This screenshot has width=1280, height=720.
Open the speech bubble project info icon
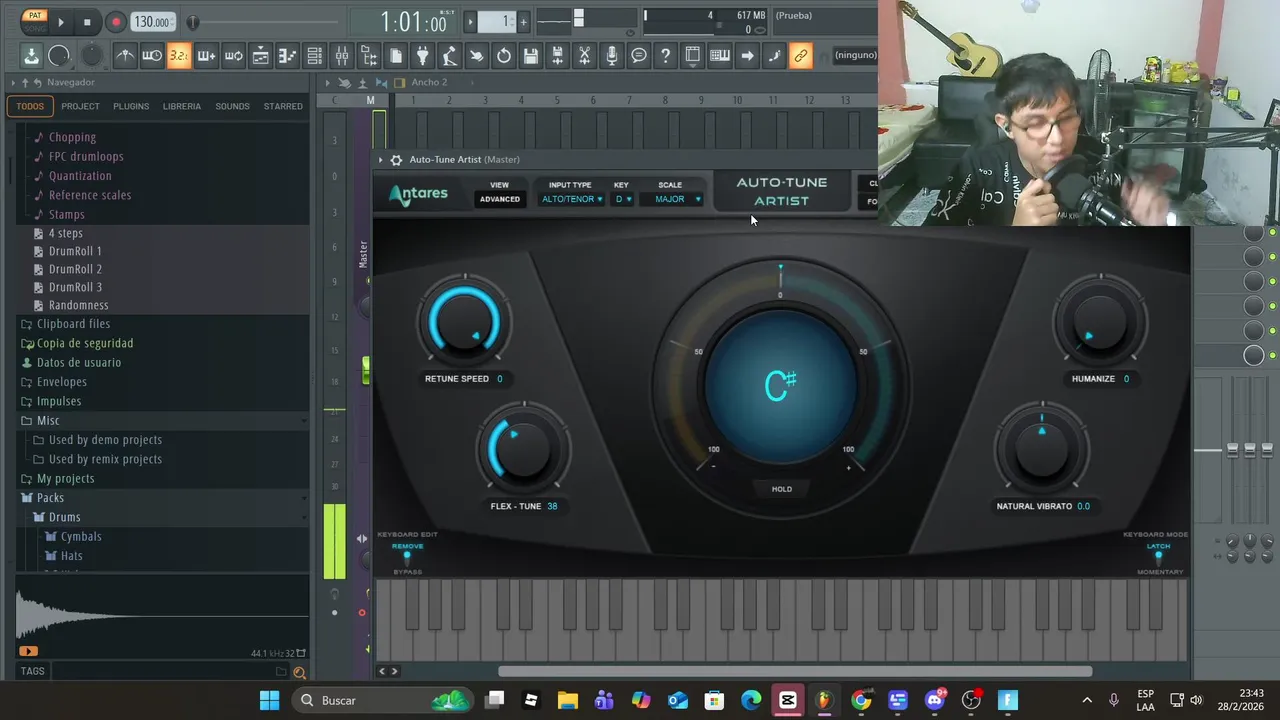(x=639, y=56)
